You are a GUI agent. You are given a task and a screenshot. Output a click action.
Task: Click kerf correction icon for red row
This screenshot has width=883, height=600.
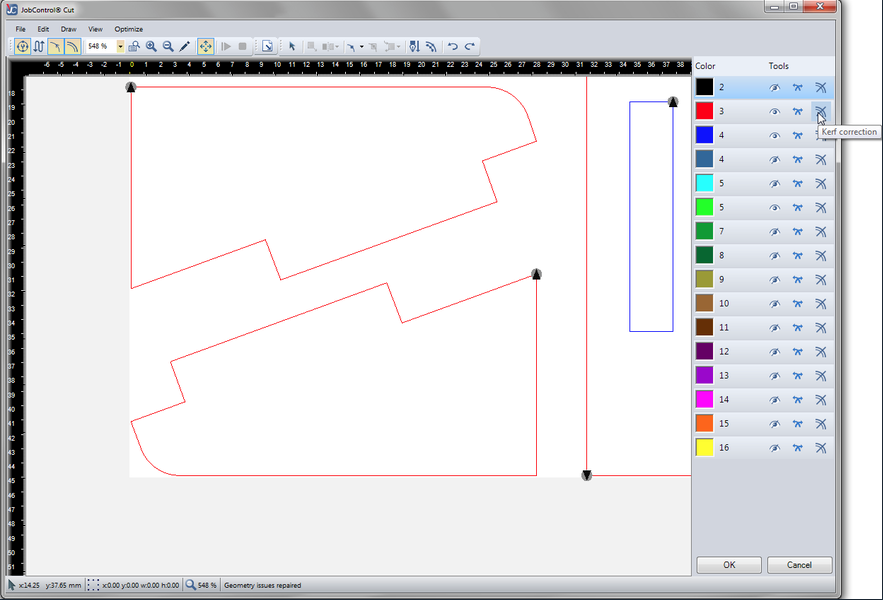tap(820, 111)
